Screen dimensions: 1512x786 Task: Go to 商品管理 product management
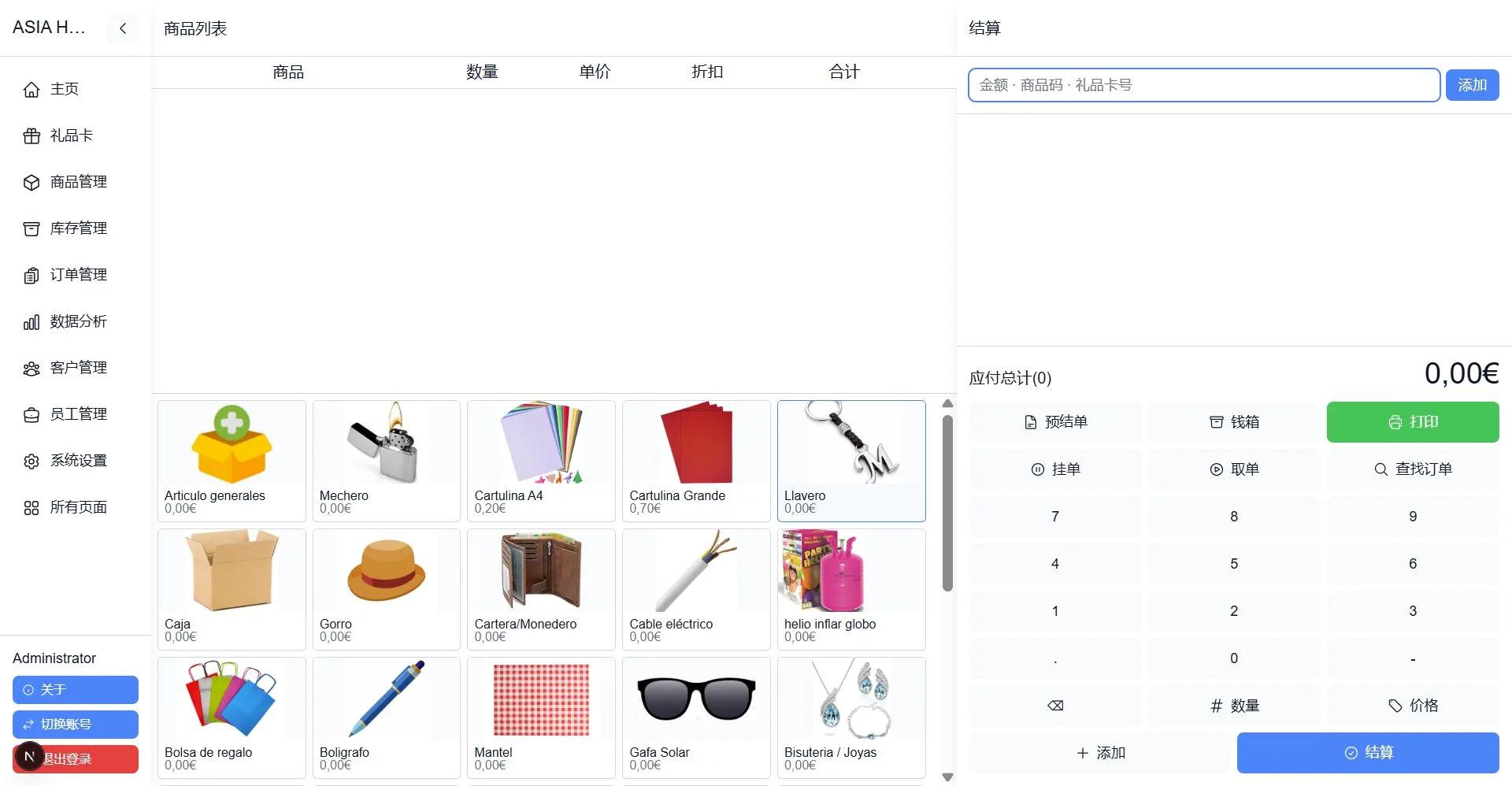point(76,182)
